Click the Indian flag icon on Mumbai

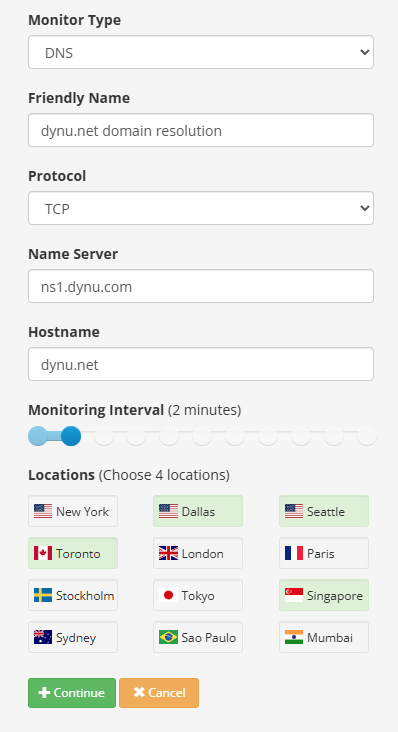point(294,637)
